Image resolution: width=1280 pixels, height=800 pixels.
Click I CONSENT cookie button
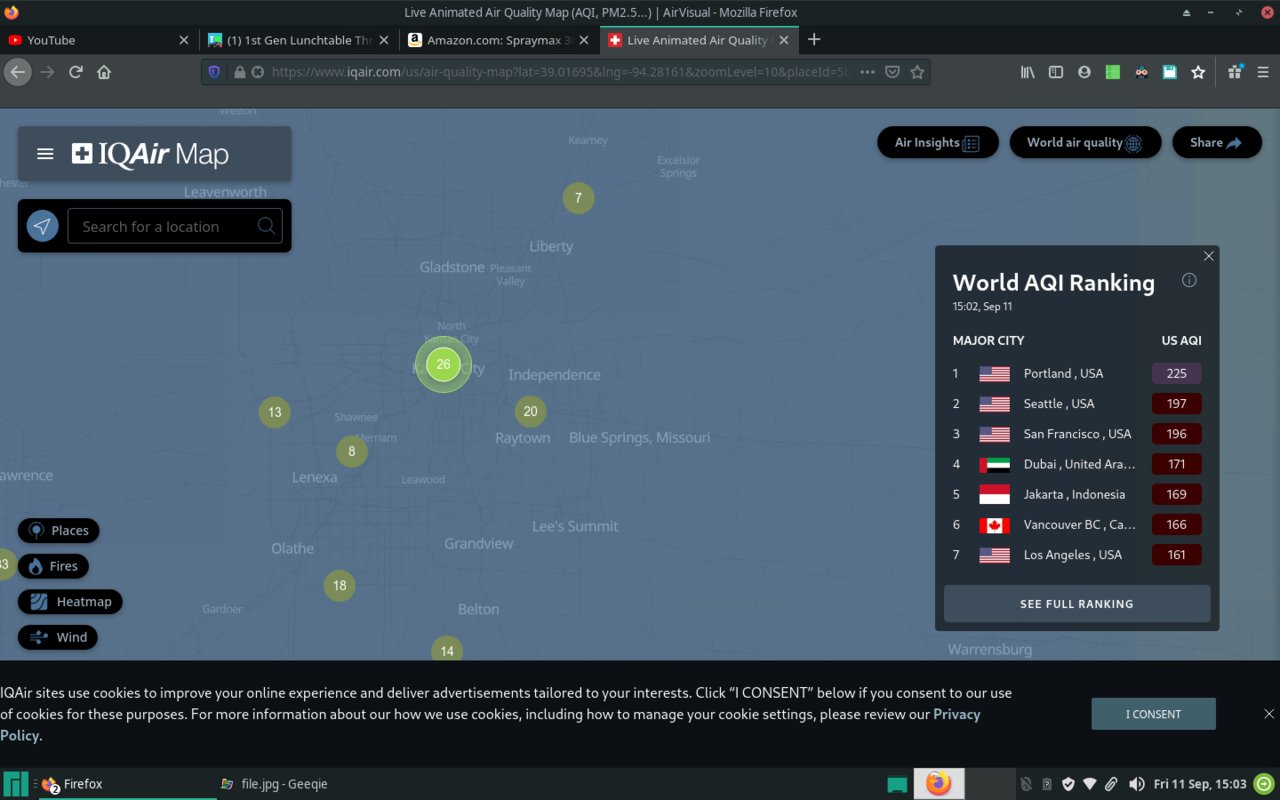(1153, 714)
